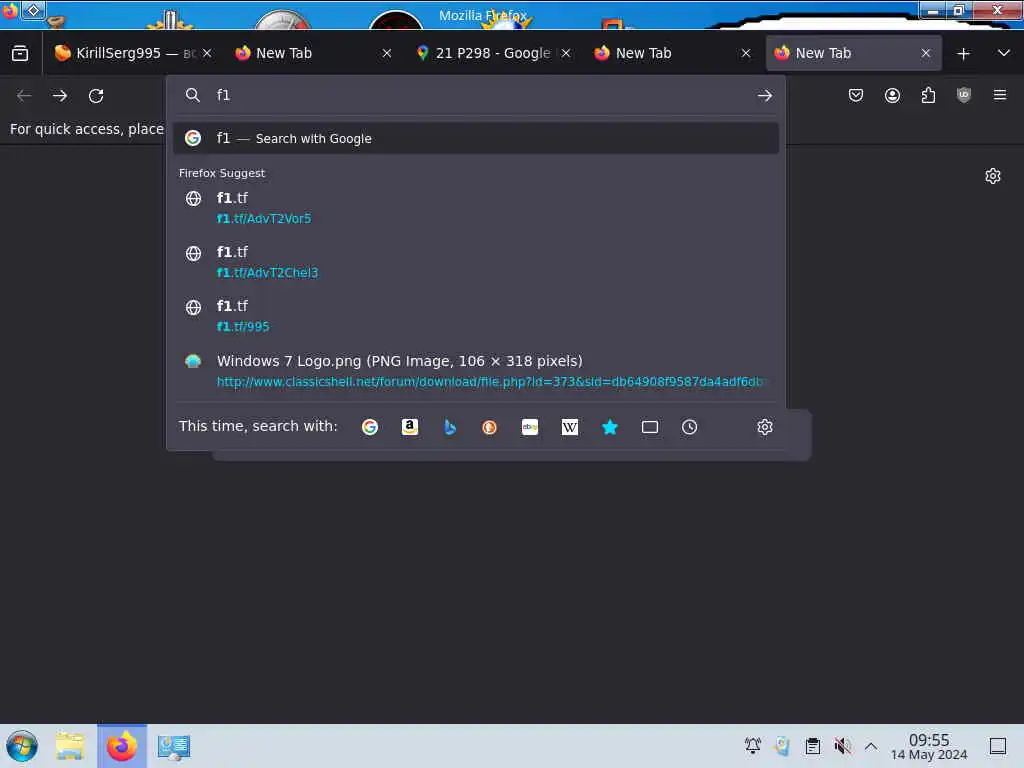The image size is (1024, 768).
Task: Click the Firefox taskbar button
Action: click(x=122, y=746)
